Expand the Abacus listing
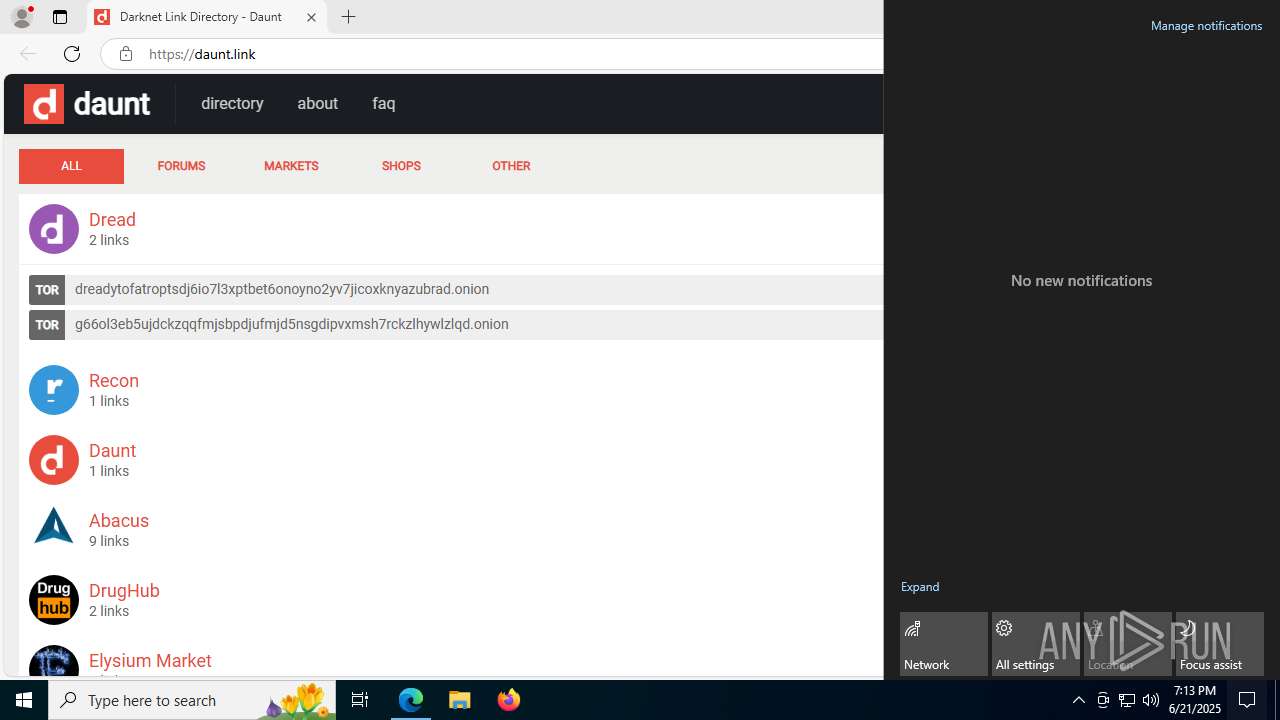 click(119, 521)
